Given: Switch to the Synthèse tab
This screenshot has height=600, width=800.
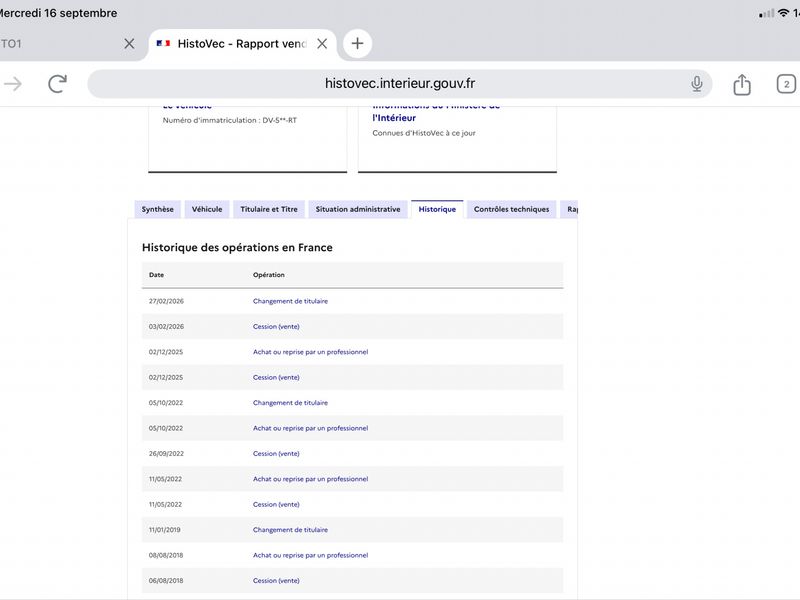Looking at the screenshot, I should click(158, 209).
